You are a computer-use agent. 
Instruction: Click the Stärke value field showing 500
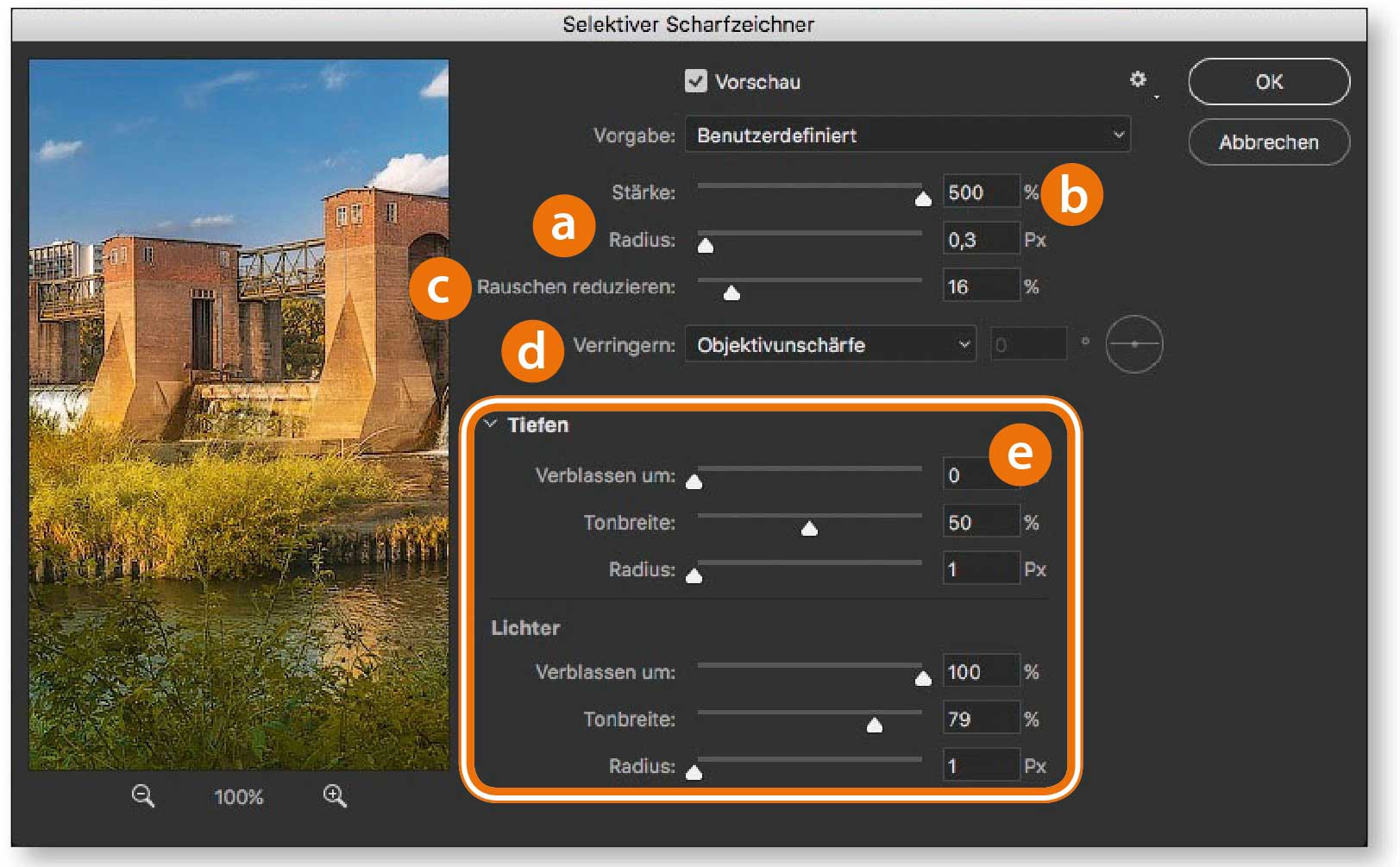tap(981, 192)
